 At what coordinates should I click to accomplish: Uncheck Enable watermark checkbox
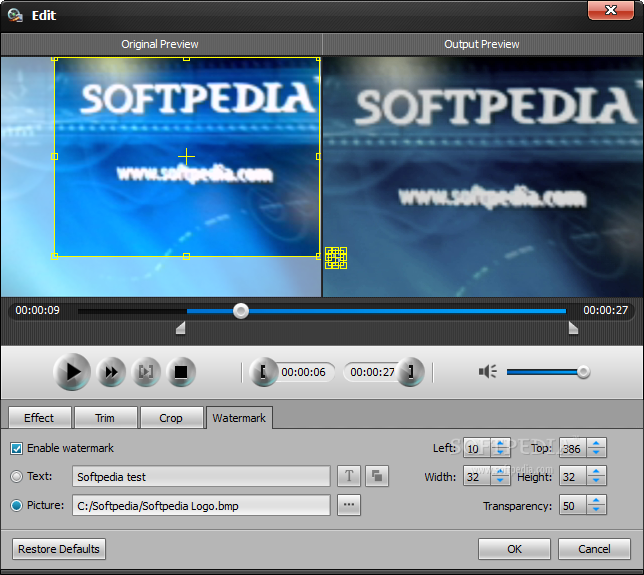pos(16,448)
